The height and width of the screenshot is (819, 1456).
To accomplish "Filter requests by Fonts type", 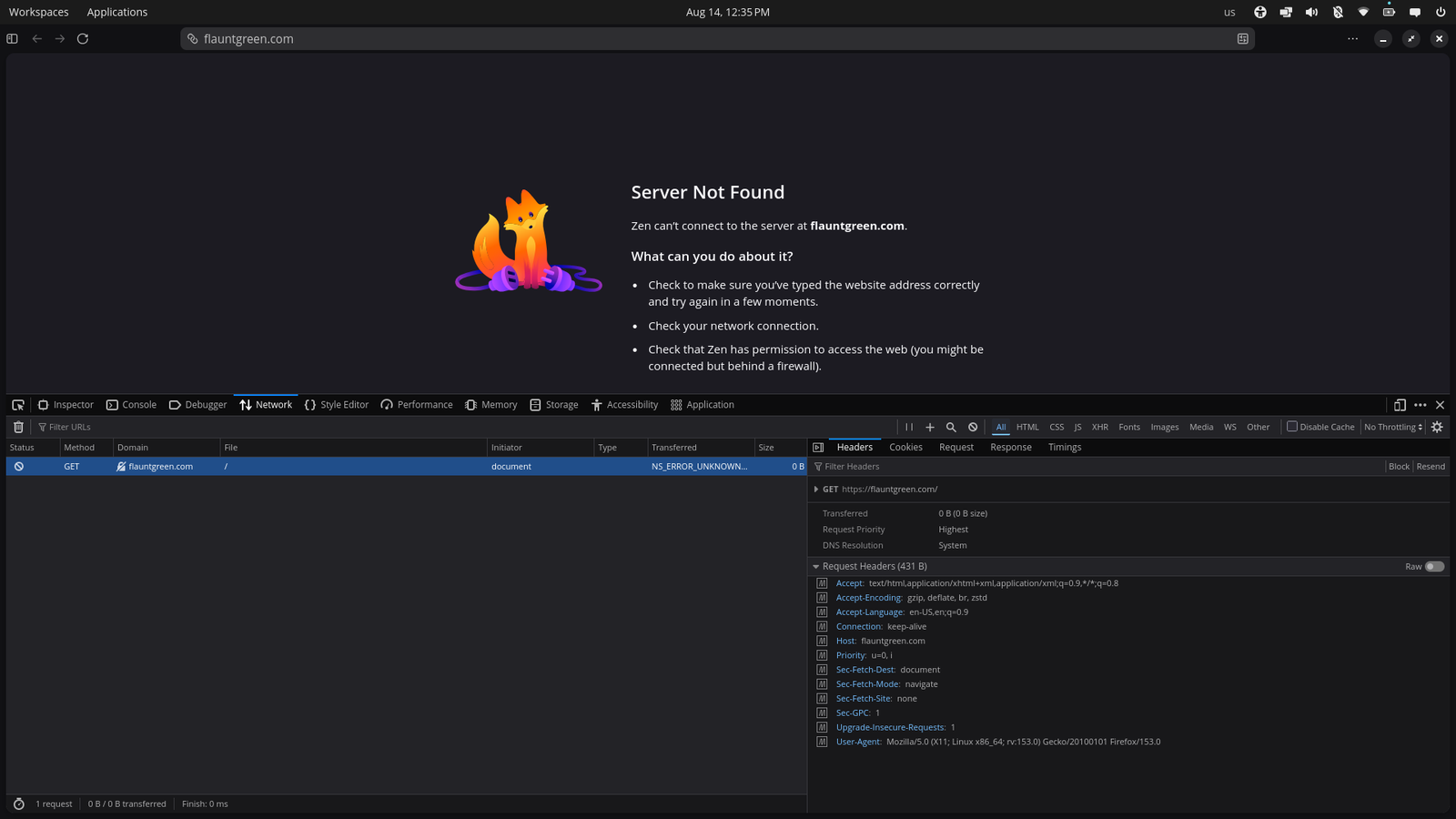I will tap(1129, 427).
